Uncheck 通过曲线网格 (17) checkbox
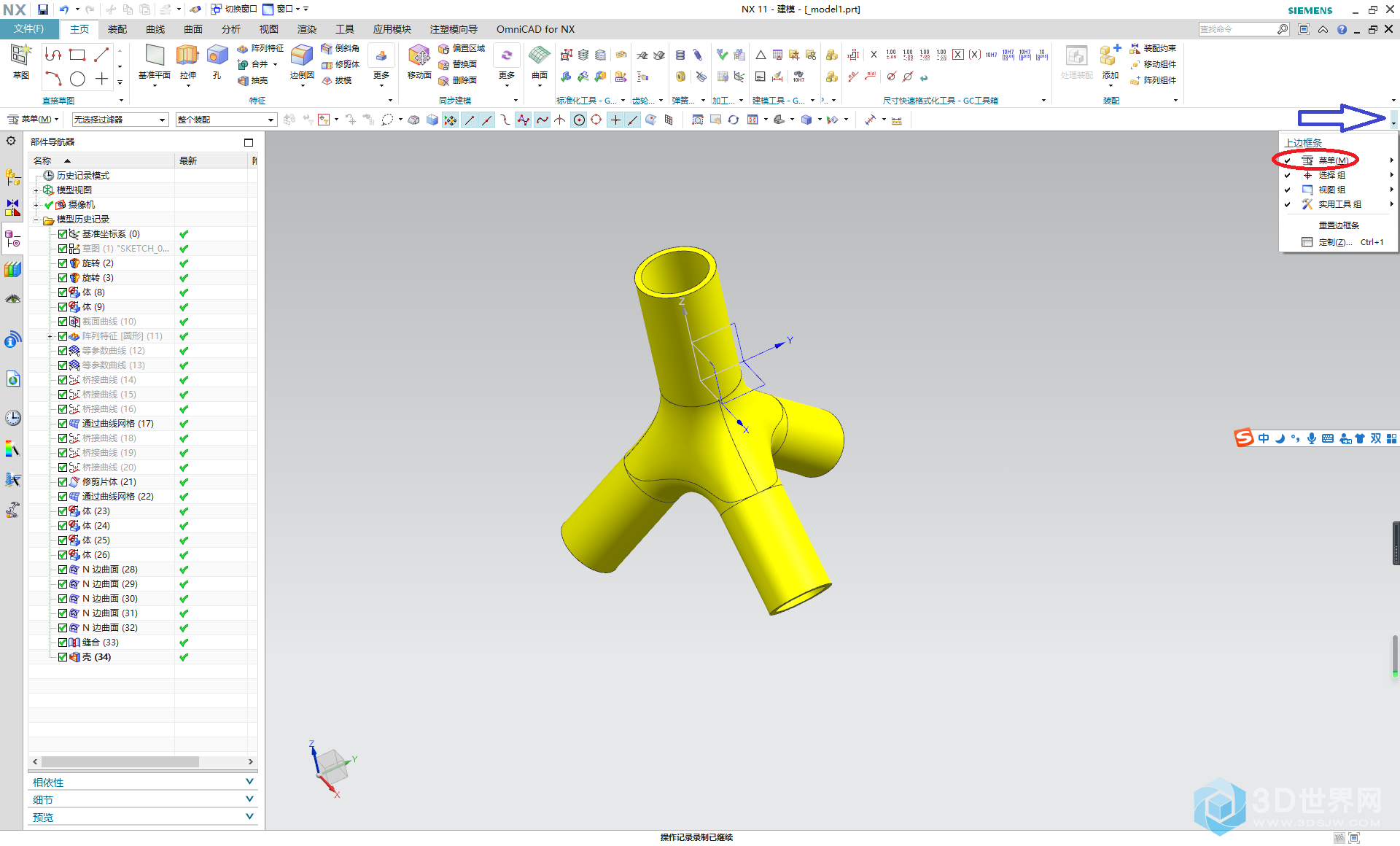1400x846 pixels. pyautogui.click(x=63, y=424)
